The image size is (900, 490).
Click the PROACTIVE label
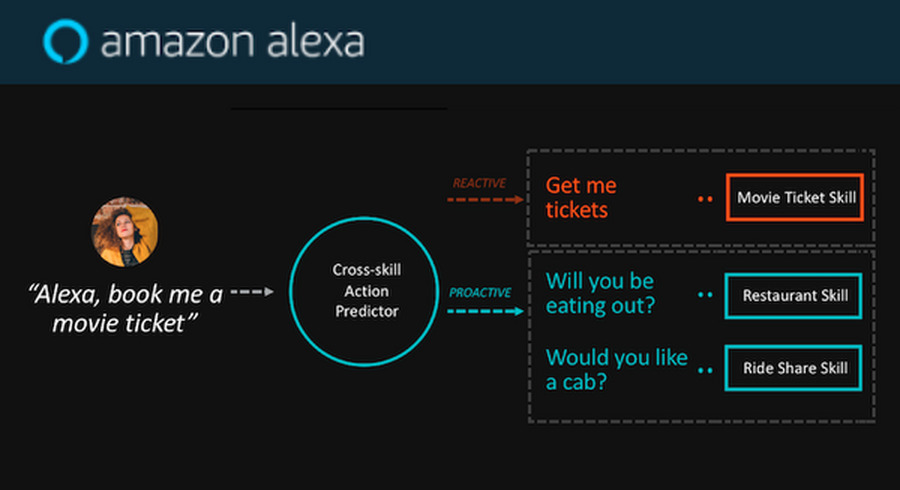(480, 293)
